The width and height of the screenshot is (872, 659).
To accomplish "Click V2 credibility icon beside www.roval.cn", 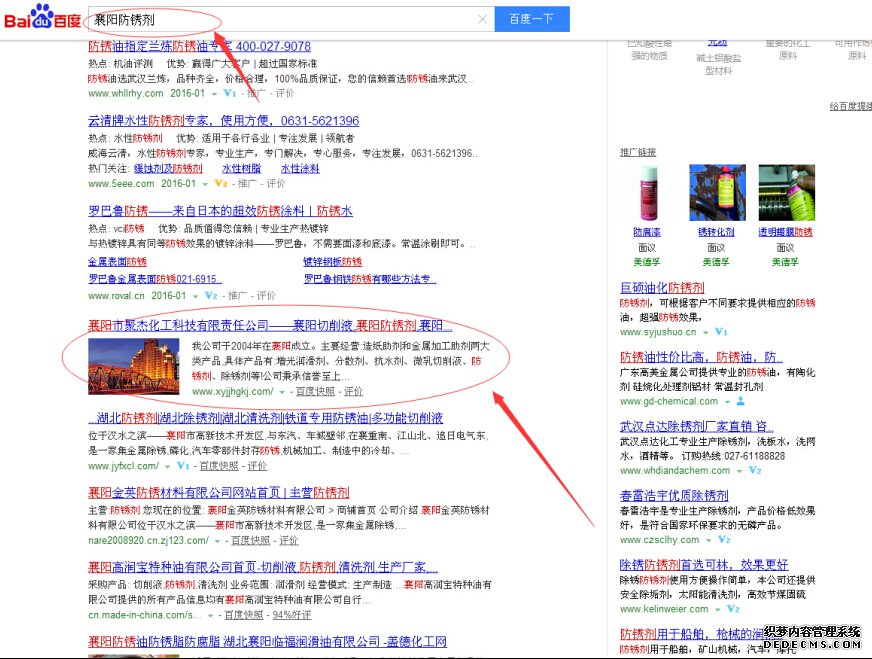I will tap(210, 295).
